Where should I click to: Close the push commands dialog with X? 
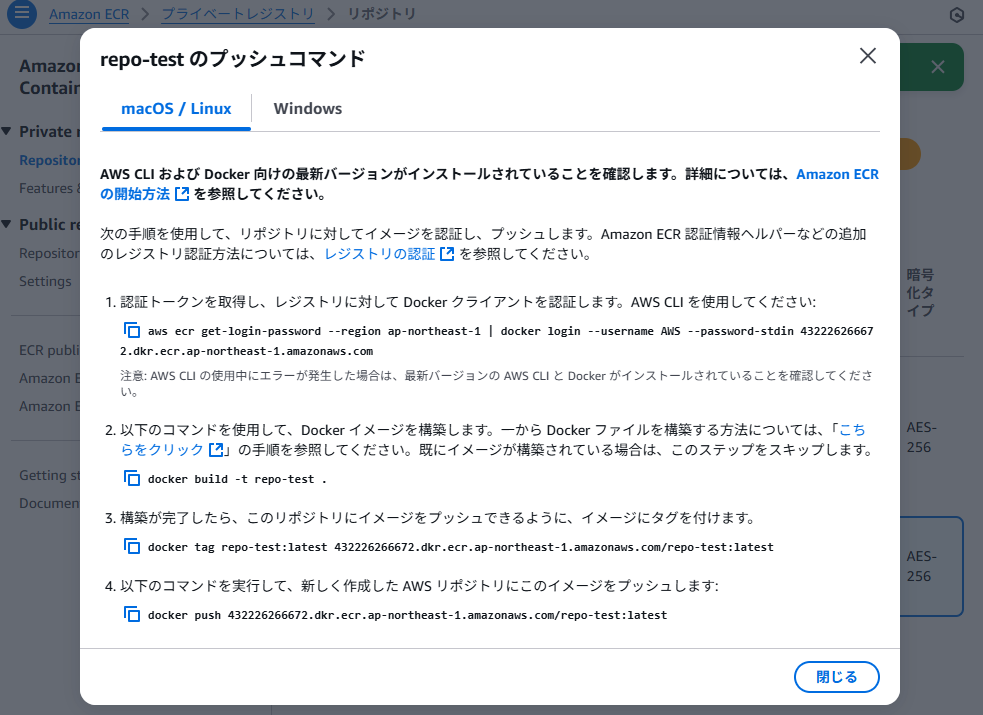pos(868,56)
